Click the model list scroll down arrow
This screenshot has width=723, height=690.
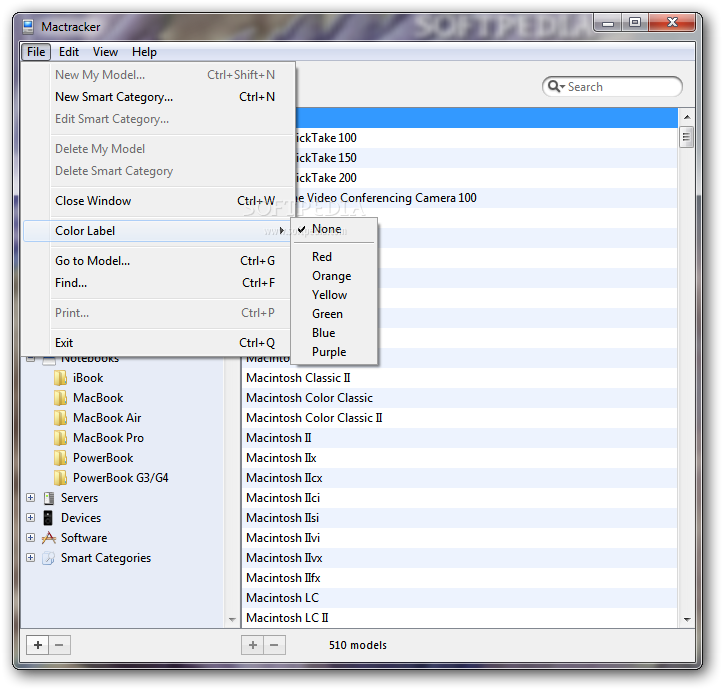pyautogui.click(x=687, y=619)
